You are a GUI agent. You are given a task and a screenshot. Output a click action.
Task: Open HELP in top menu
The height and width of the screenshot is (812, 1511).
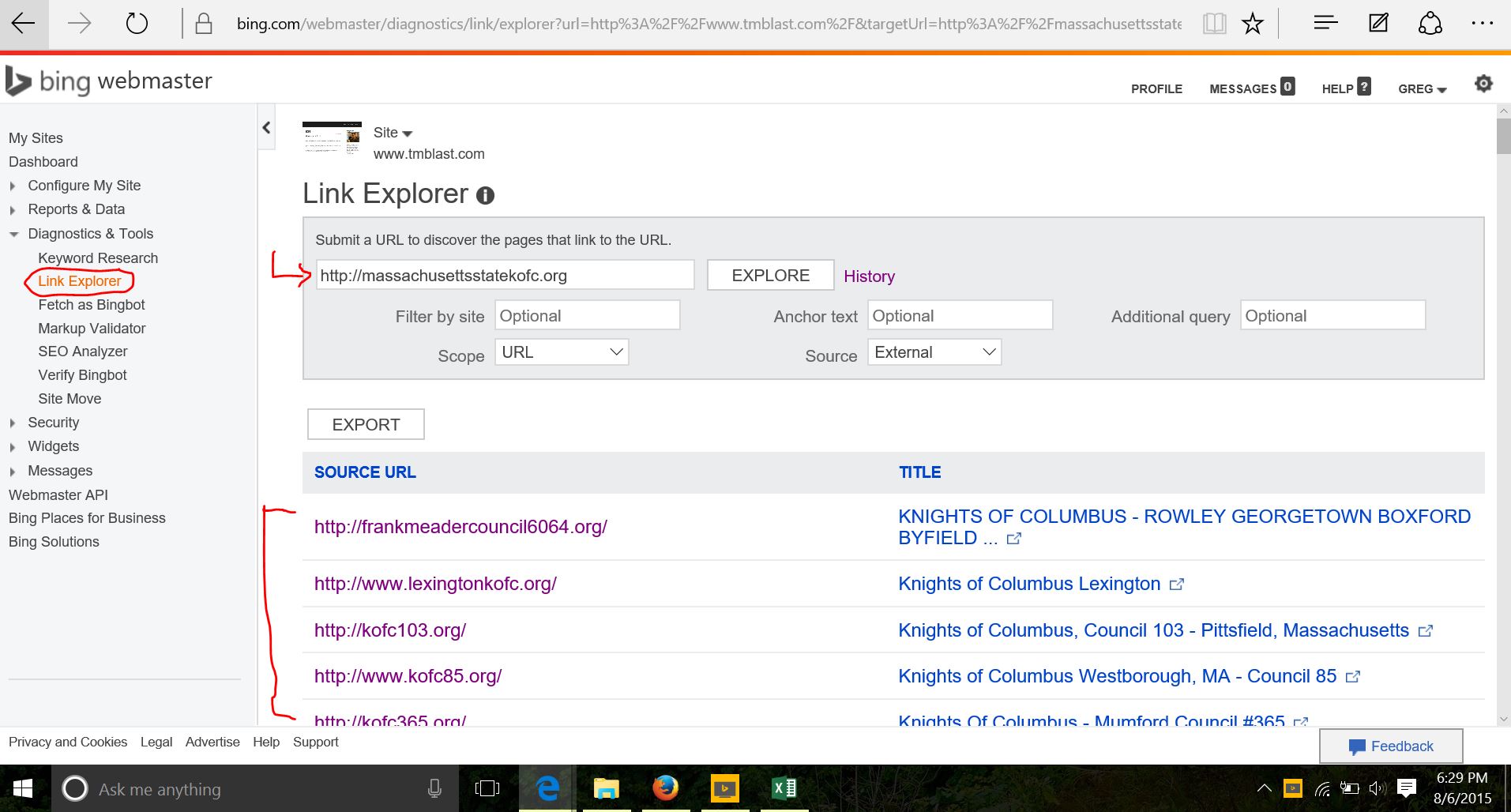[1346, 88]
